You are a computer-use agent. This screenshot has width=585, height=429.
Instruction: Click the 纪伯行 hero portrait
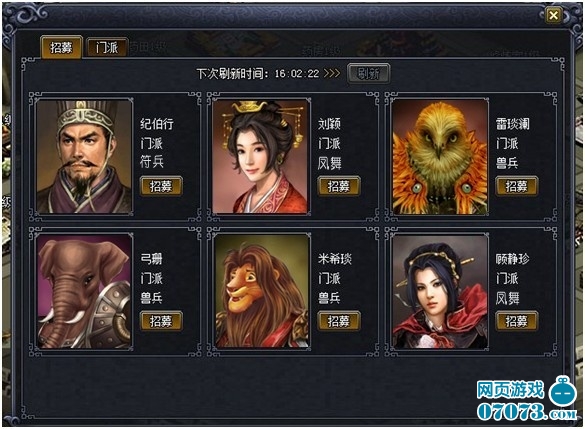(84, 157)
